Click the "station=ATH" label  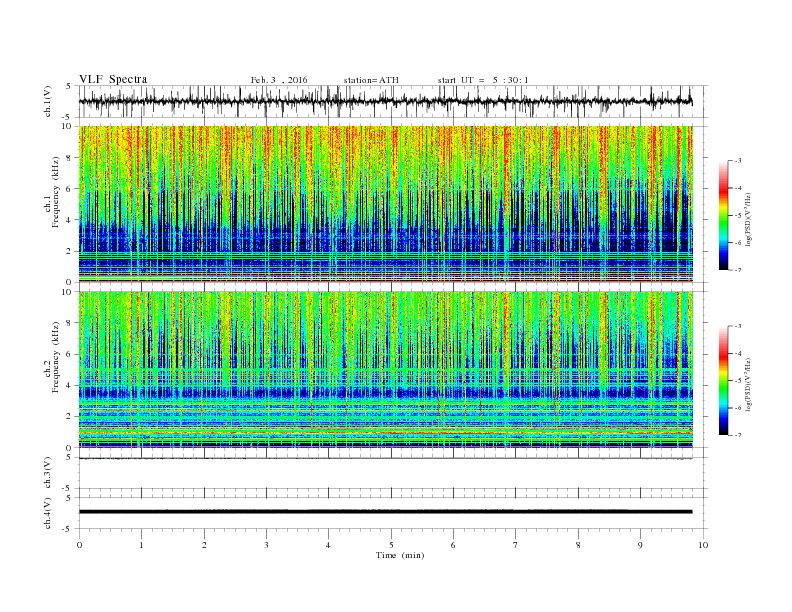[x=371, y=80]
